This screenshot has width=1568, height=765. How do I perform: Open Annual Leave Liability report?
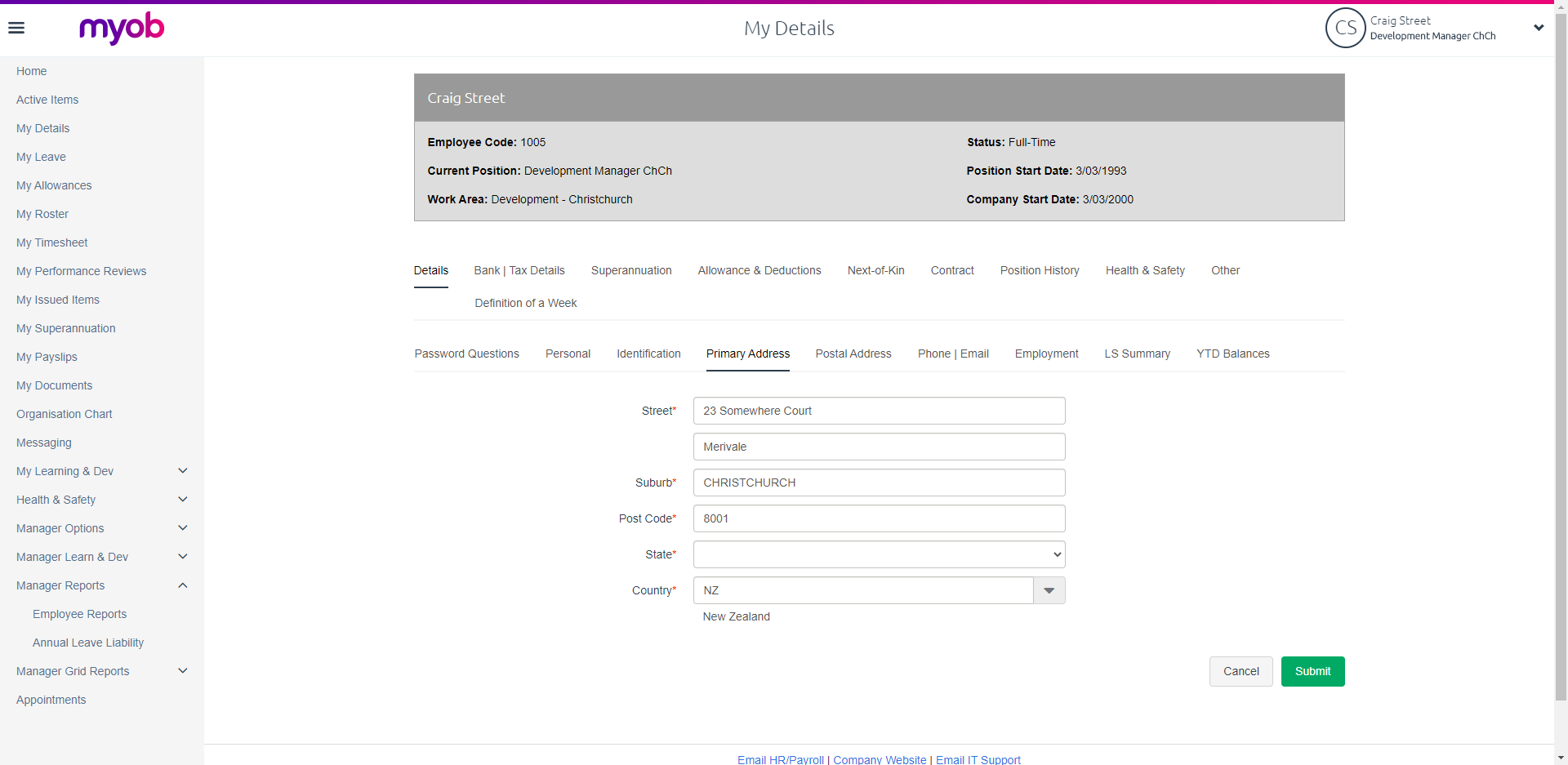[88, 643]
